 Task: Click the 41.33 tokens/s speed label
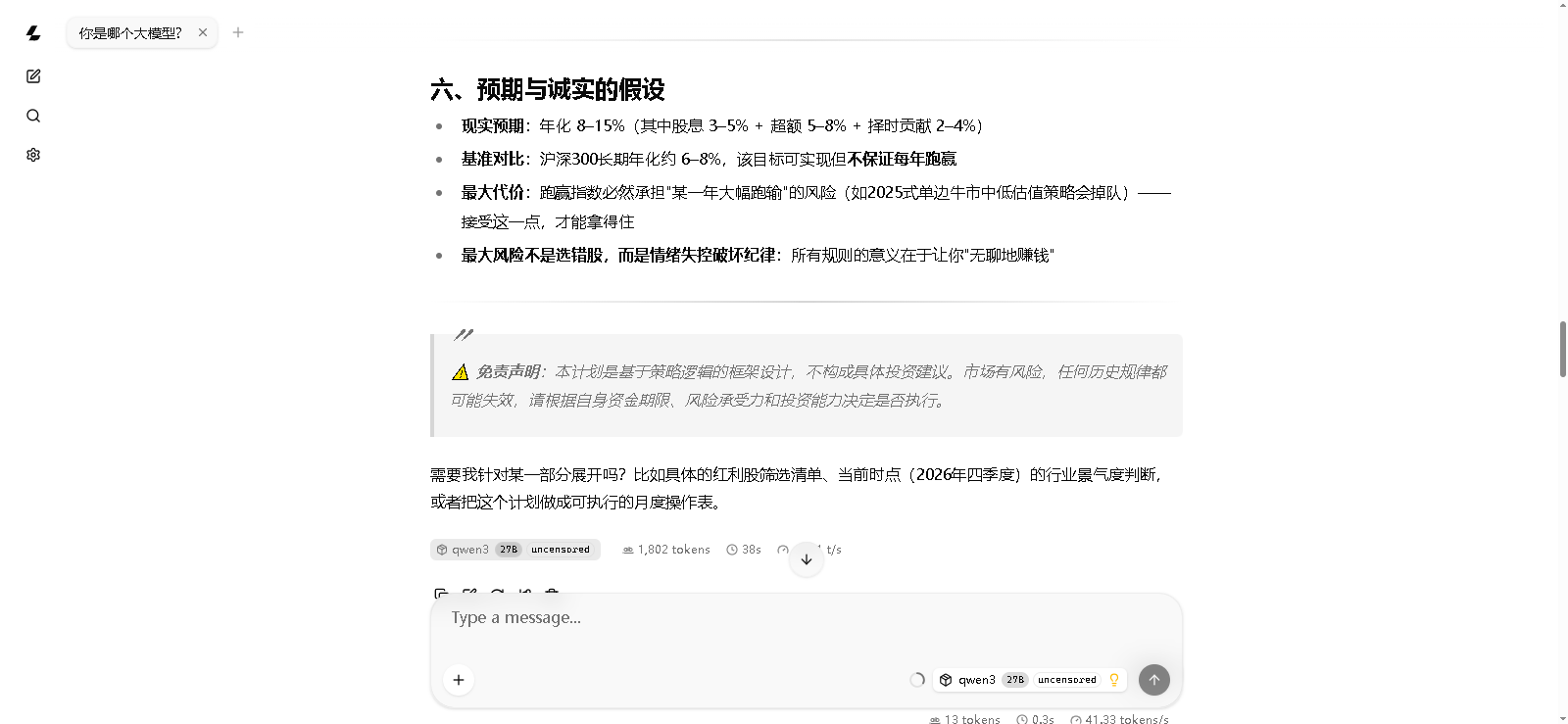(x=1119, y=719)
